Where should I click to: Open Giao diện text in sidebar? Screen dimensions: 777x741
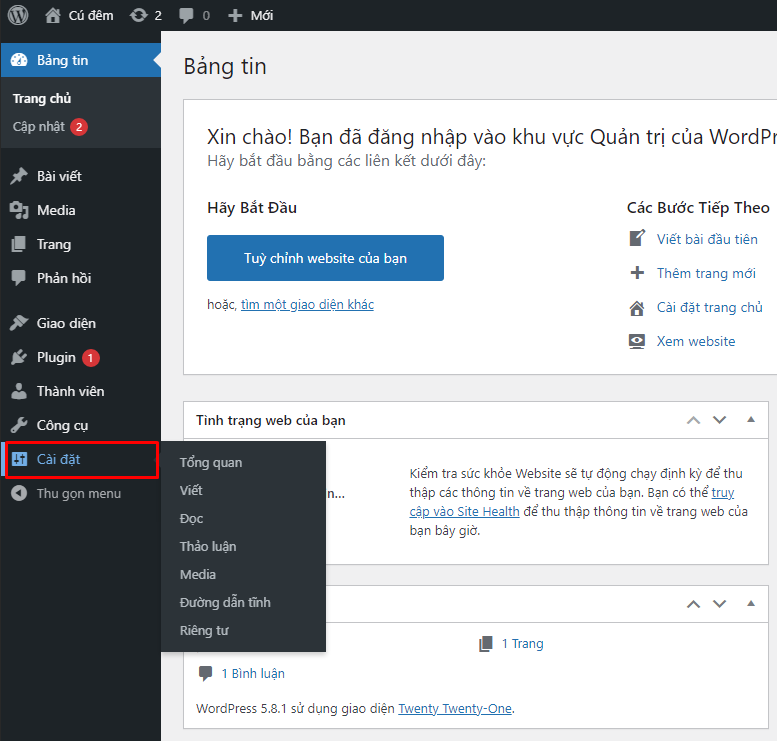point(66,323)
